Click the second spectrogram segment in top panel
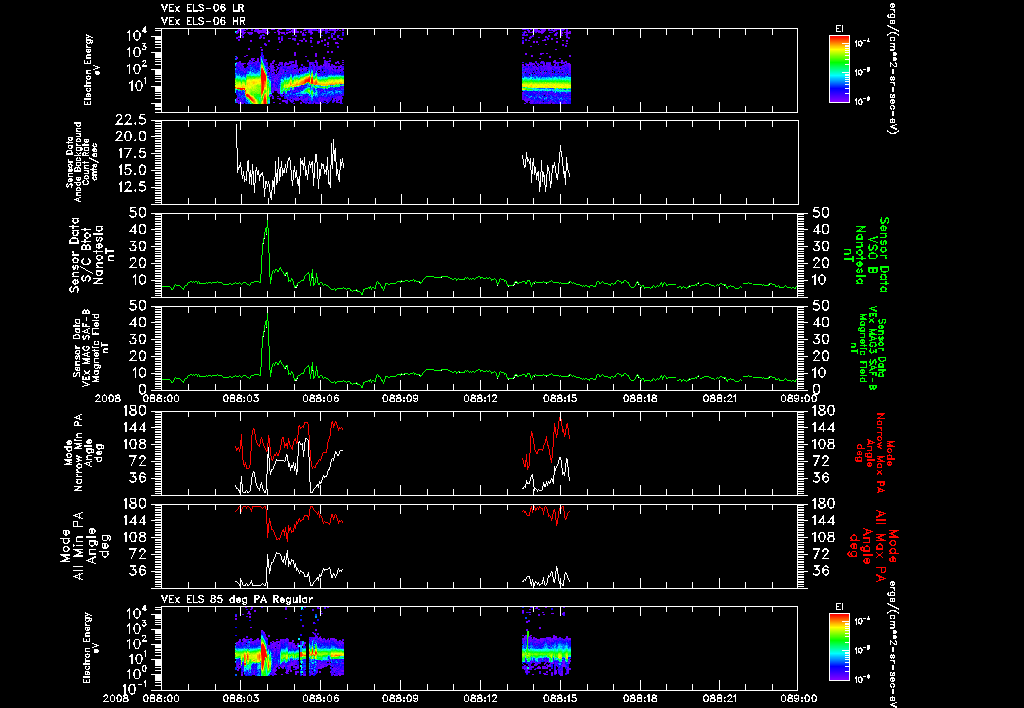 tap(547, 67)
